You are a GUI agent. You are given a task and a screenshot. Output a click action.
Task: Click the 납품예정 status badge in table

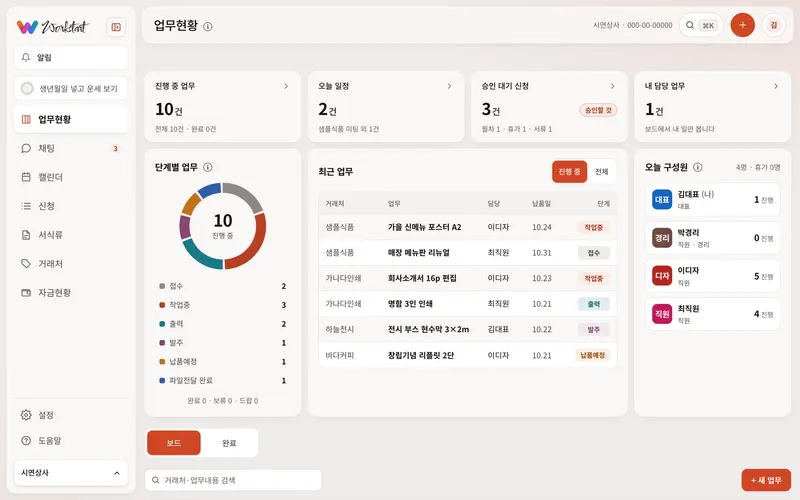click(592, 355)
